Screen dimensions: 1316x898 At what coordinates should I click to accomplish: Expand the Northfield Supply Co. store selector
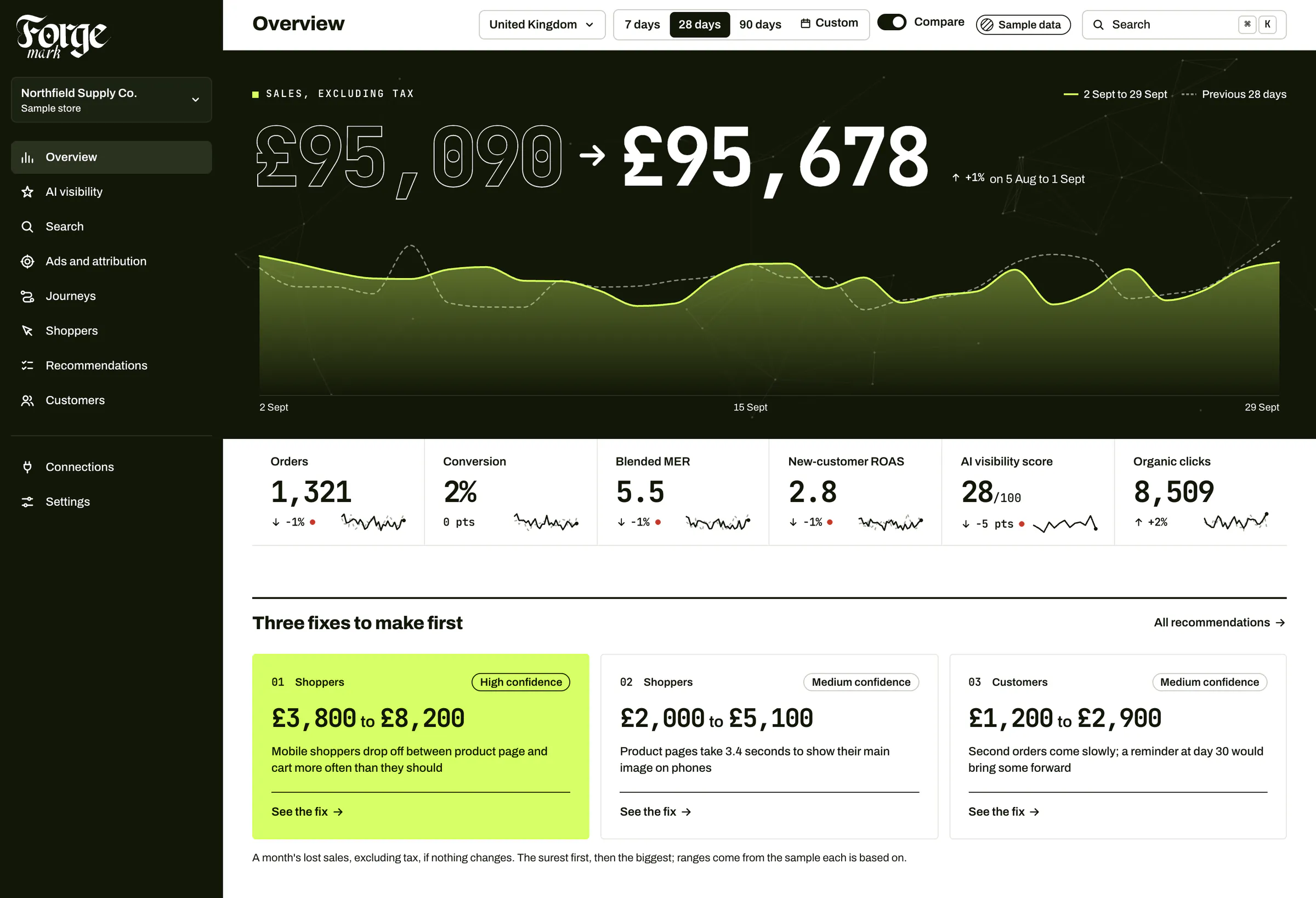[x=111, y=100]
